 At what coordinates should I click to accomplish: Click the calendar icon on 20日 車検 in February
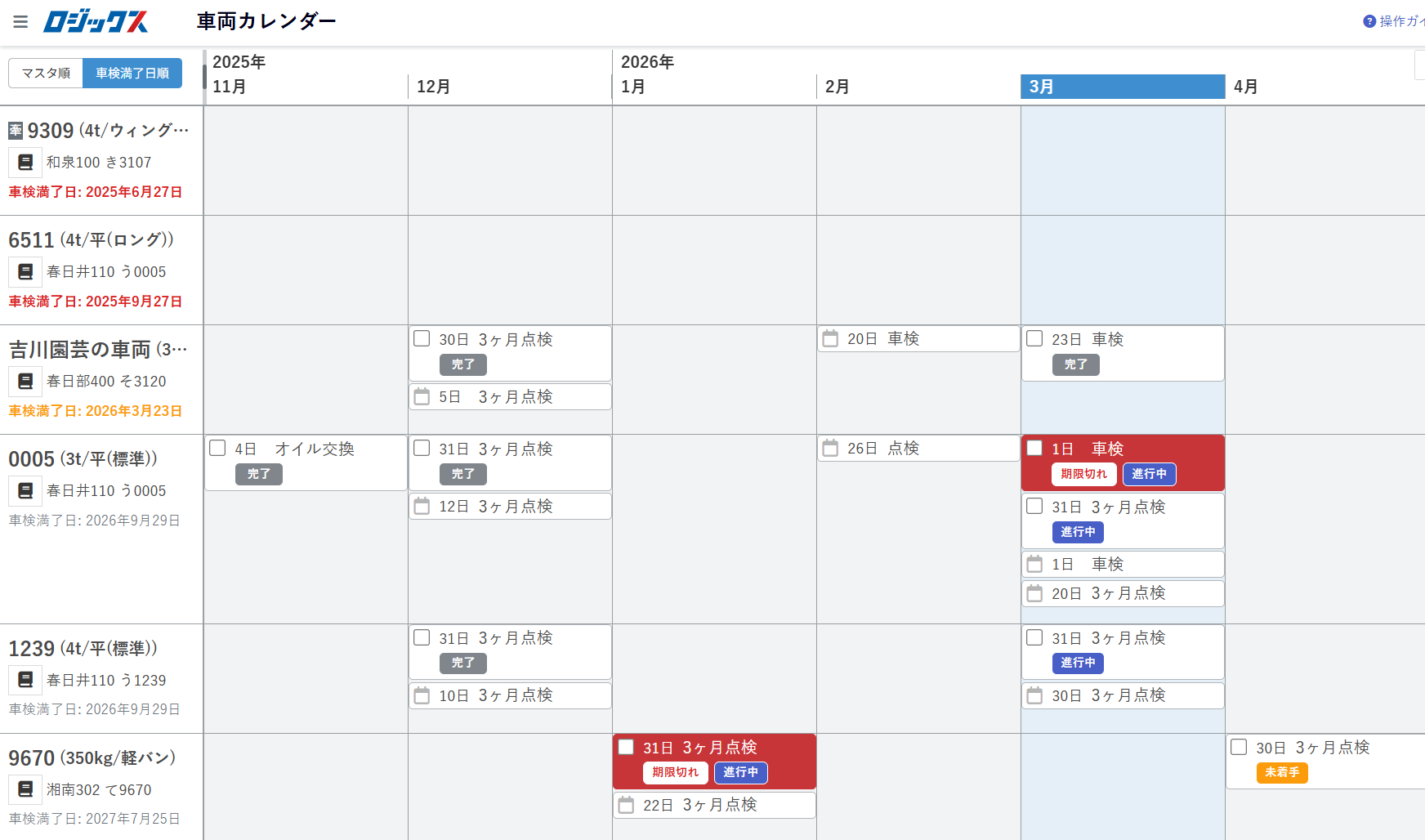click(830, 338)
